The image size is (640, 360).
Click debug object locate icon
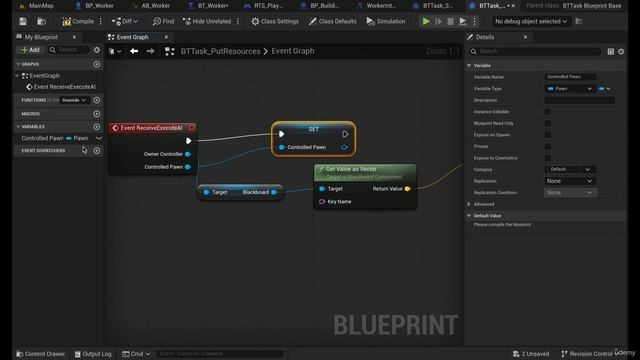pyautogui.click(x=579, y=21)
